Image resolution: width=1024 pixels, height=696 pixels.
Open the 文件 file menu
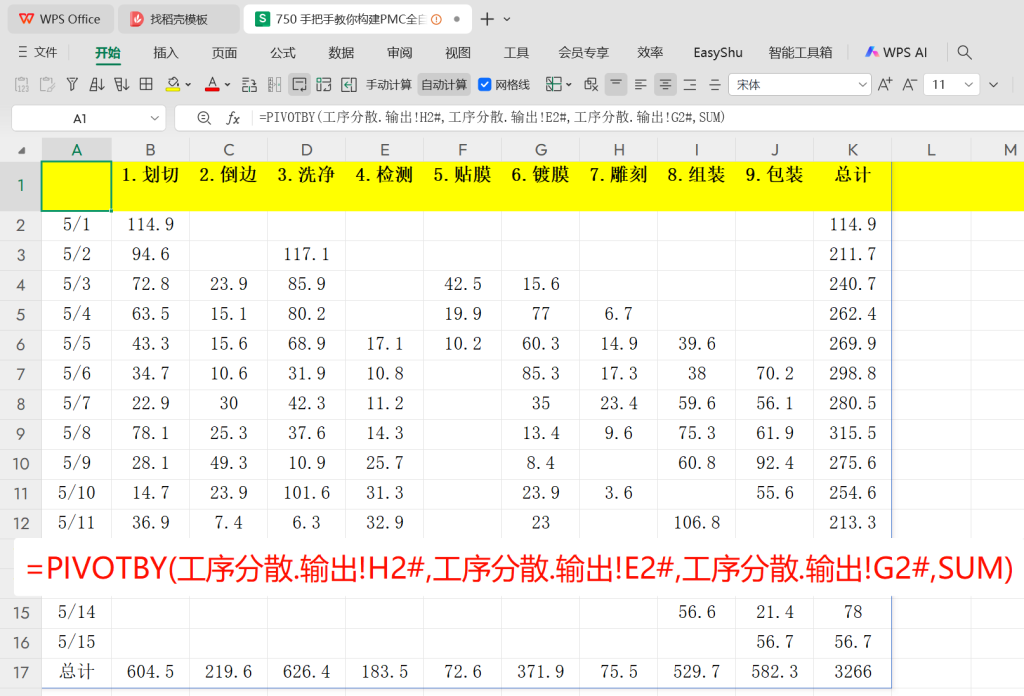38,52
